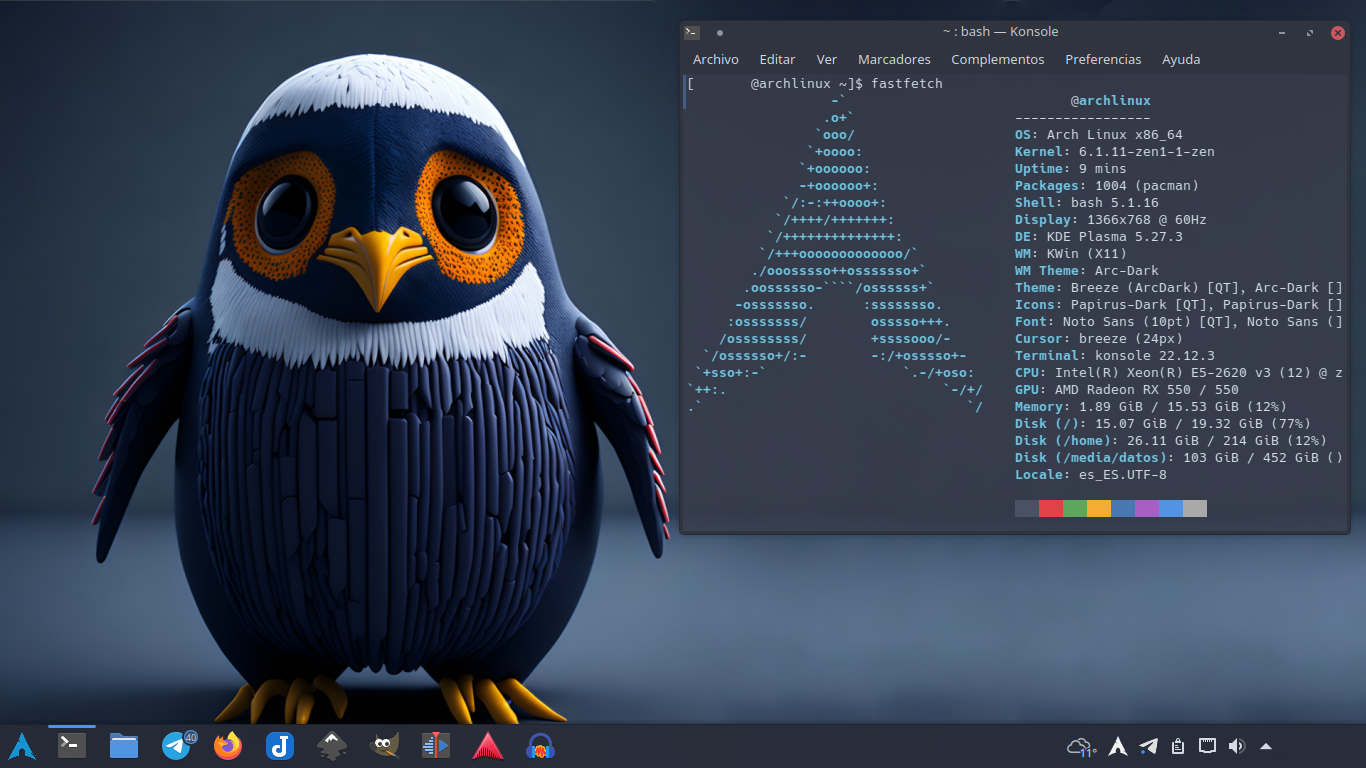Viewport: 1366px width, 768px height.
Task: Click the 'DE: KDE Plasma 5.27.3' line
Action: pos(1099,237)
